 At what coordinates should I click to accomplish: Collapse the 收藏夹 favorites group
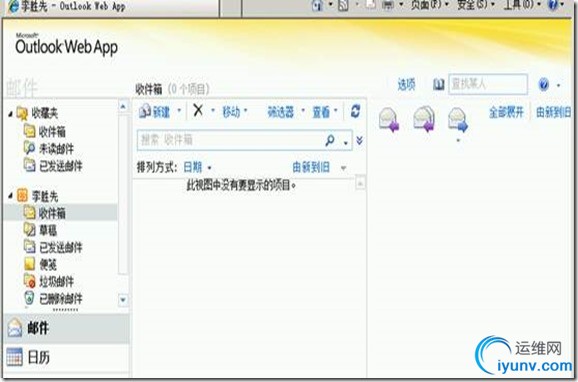point(10,114)
